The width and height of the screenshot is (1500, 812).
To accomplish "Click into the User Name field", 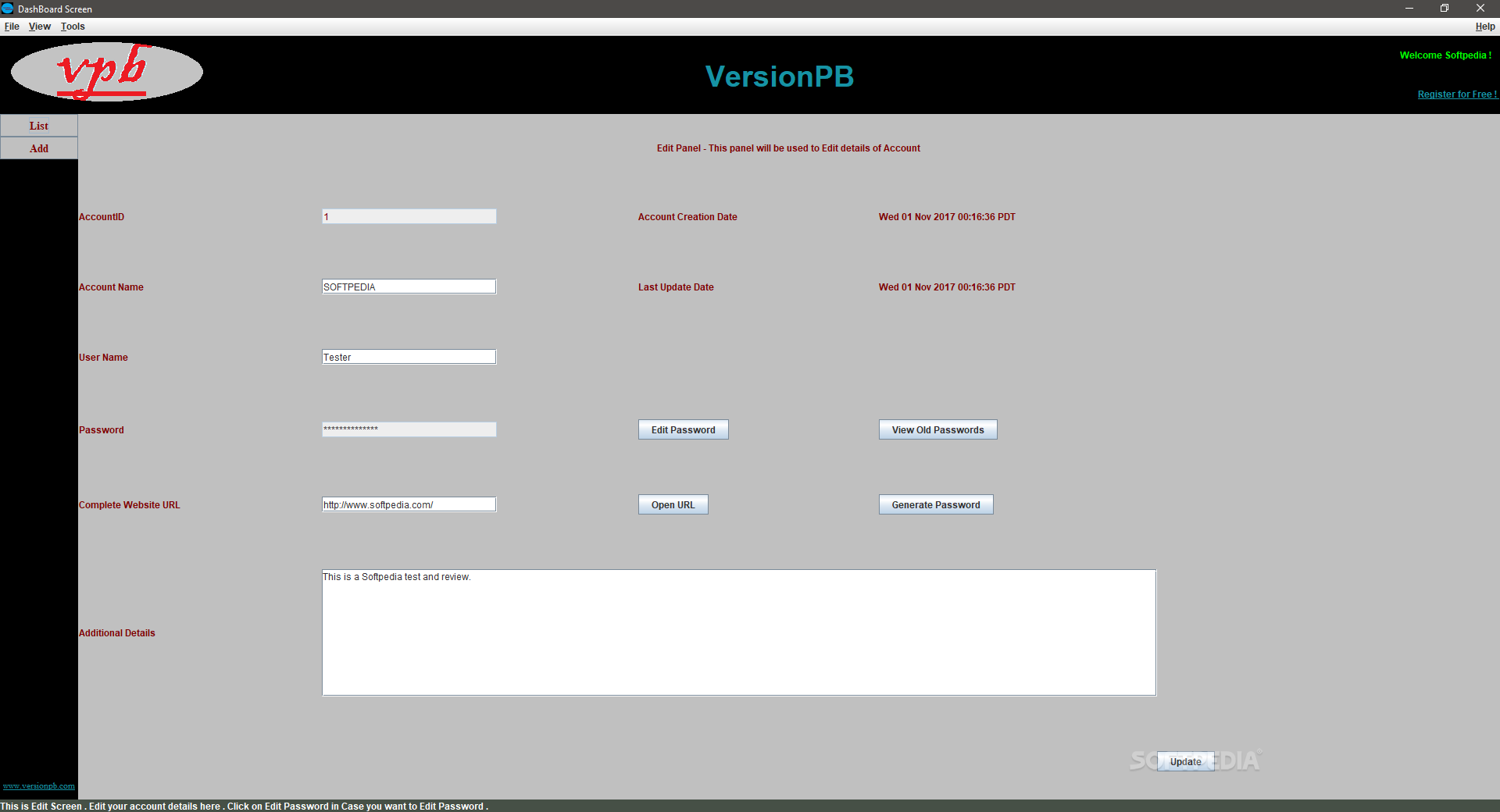I will pyautogui.click(x=409, y=358).
